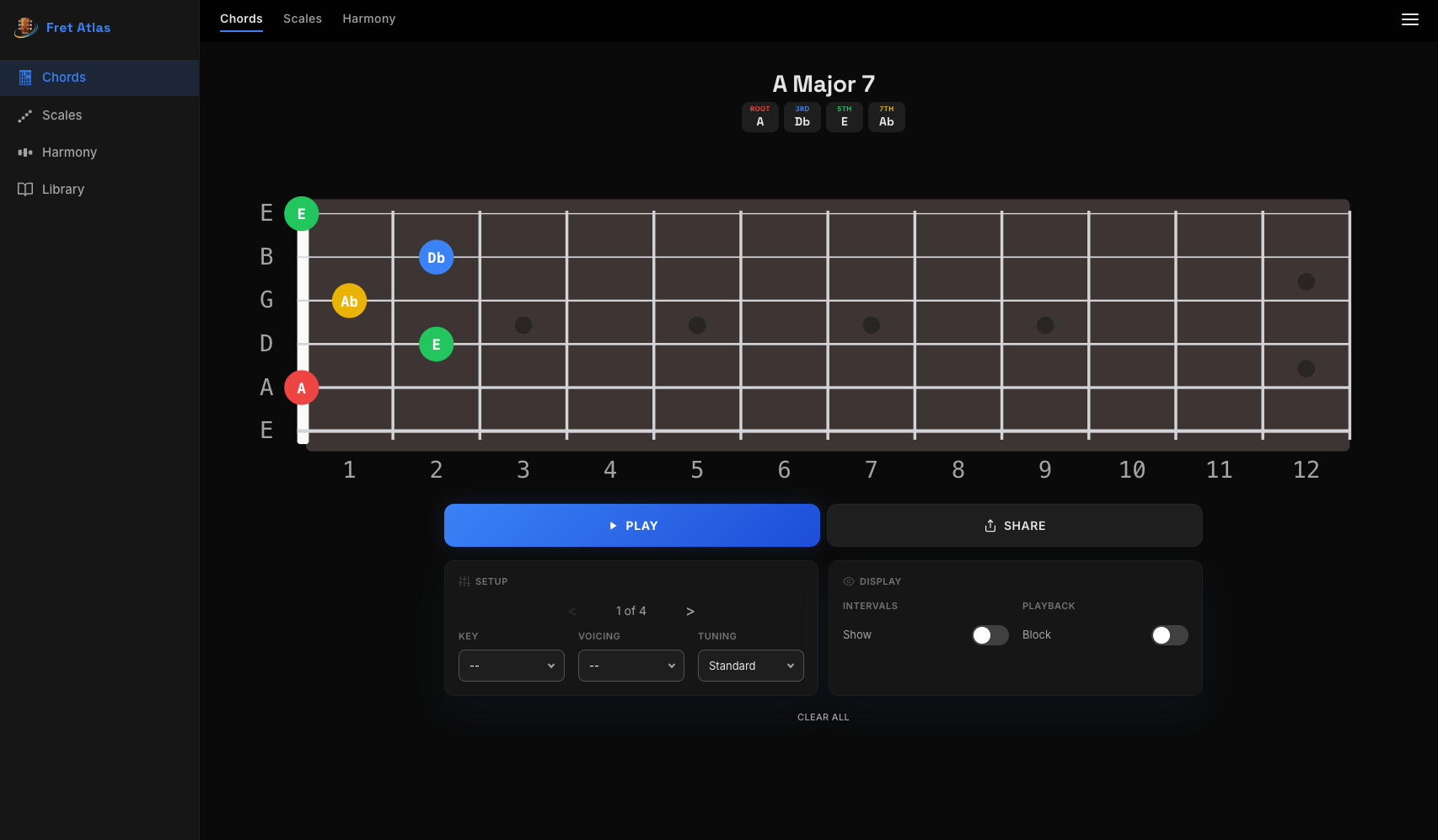Image resolution: width=1438 pixels, height=840 pixels.
Task: Open Scales from the sidebar icon
Action: (x=24, y=115)
